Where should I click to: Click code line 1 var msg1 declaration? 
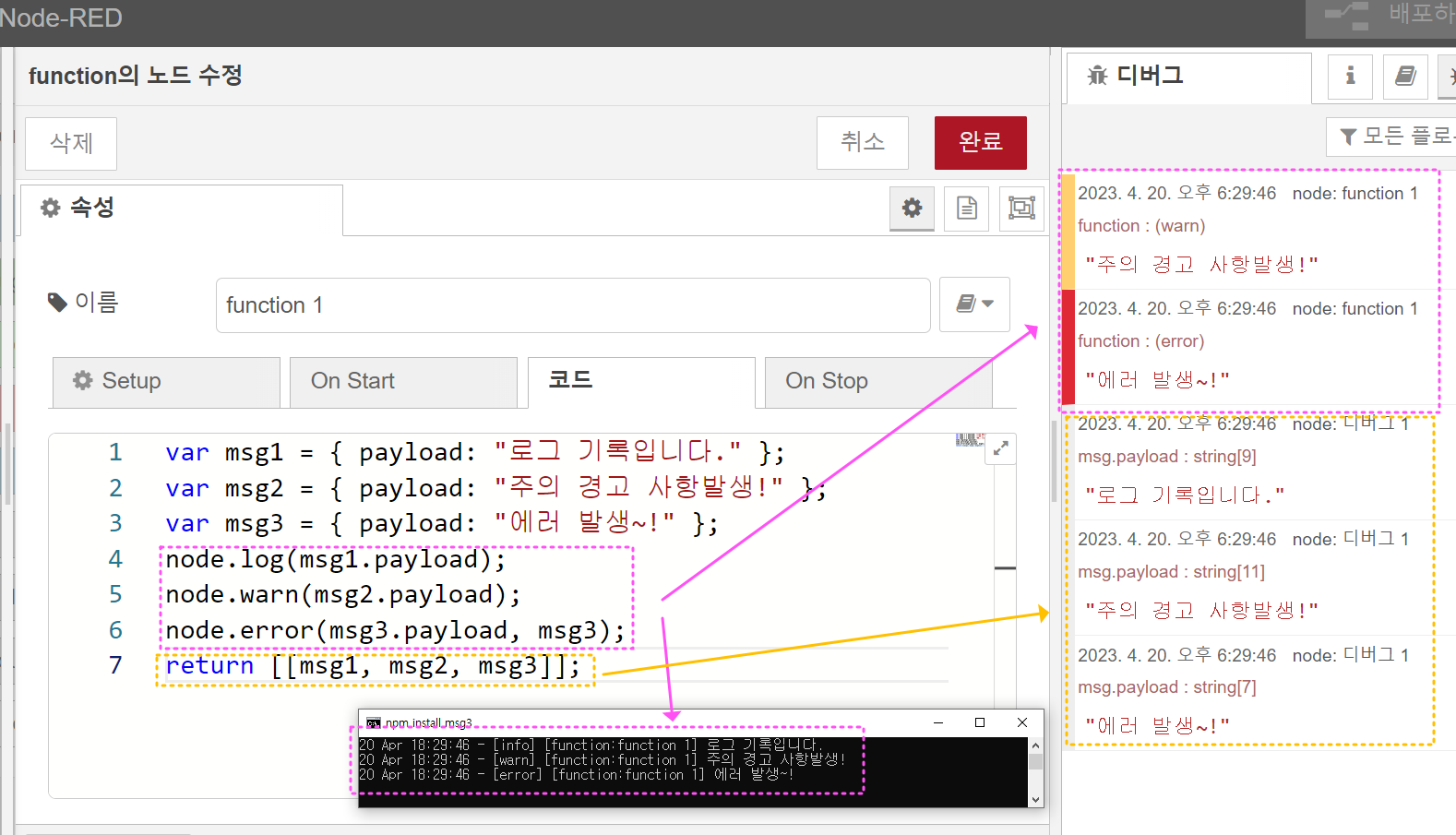tap(475, 452)
